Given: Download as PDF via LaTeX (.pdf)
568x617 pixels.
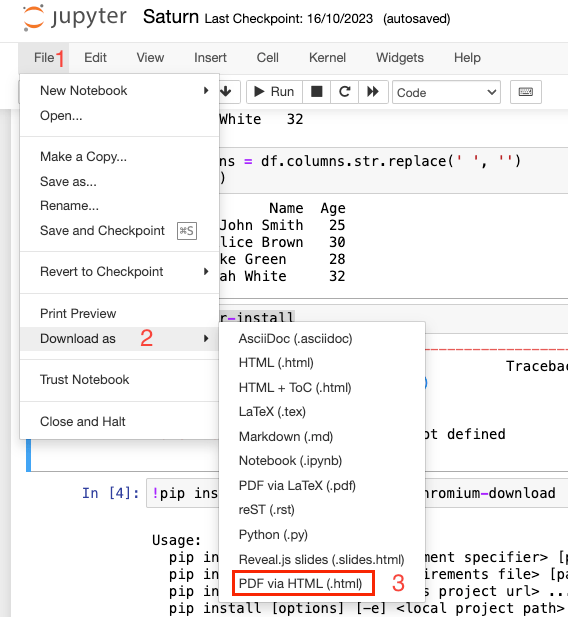Looking at the screenshot, I should pyautogui.click(x=322, y=486).
